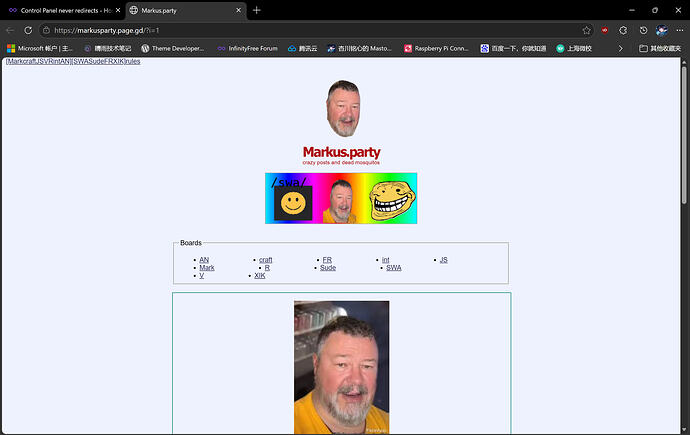Click the rules link in top navigation
The width and height of the screenshot is (690, 435).
click(x=133, y=61)
